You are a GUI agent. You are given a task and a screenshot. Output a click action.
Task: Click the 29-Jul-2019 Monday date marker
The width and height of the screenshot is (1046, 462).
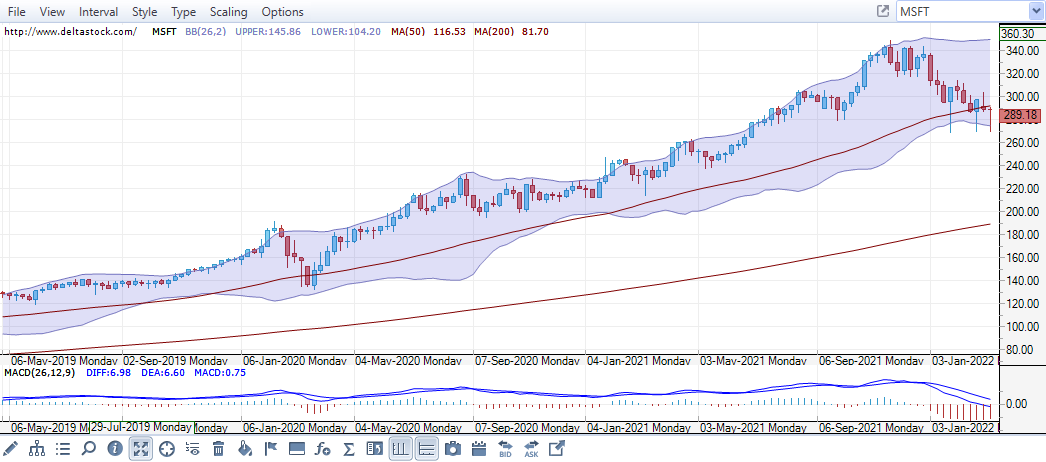(141, 427)
